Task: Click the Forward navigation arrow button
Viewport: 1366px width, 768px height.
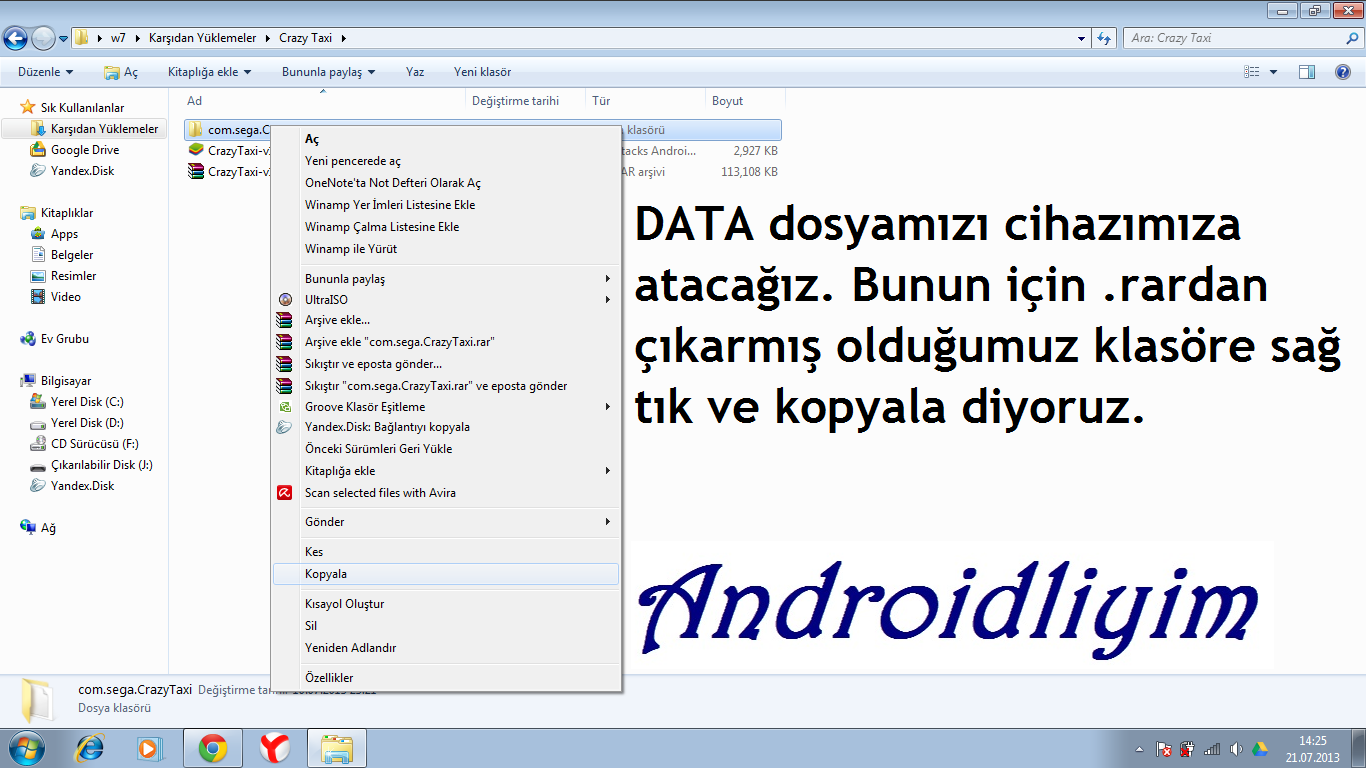Action: 43,38
